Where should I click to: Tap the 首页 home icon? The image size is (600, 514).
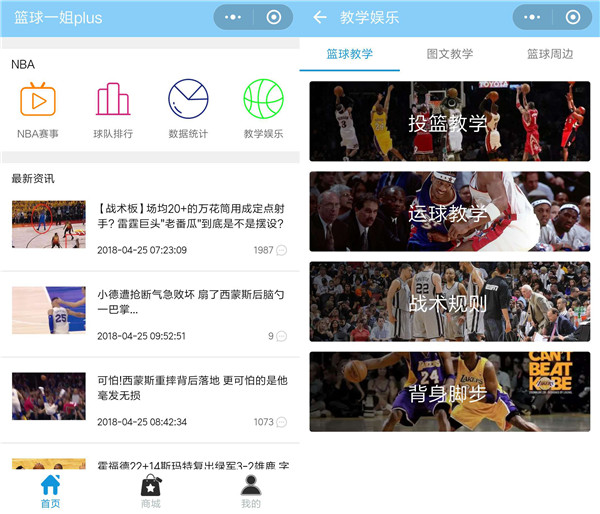point(51,485)
